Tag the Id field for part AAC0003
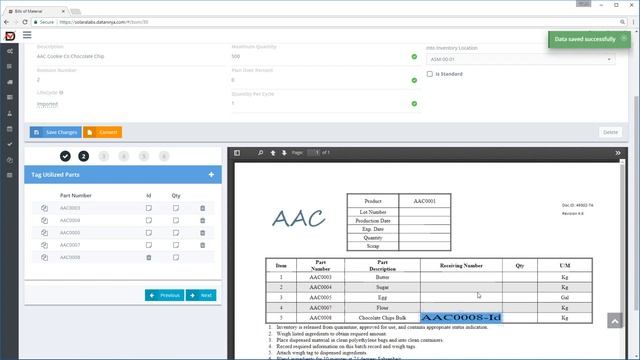 point(149,208)
